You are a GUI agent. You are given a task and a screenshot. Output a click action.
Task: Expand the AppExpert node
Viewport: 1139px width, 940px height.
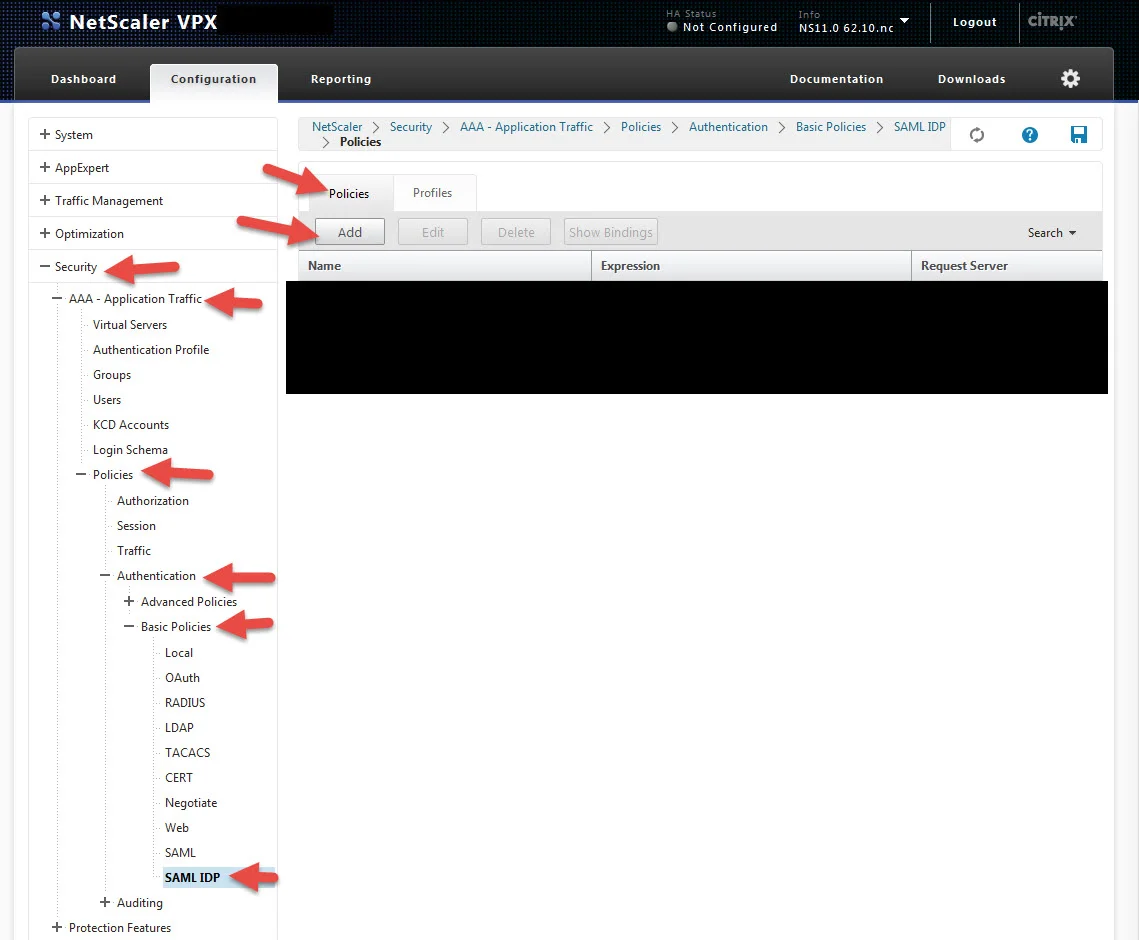pos(45,167)
